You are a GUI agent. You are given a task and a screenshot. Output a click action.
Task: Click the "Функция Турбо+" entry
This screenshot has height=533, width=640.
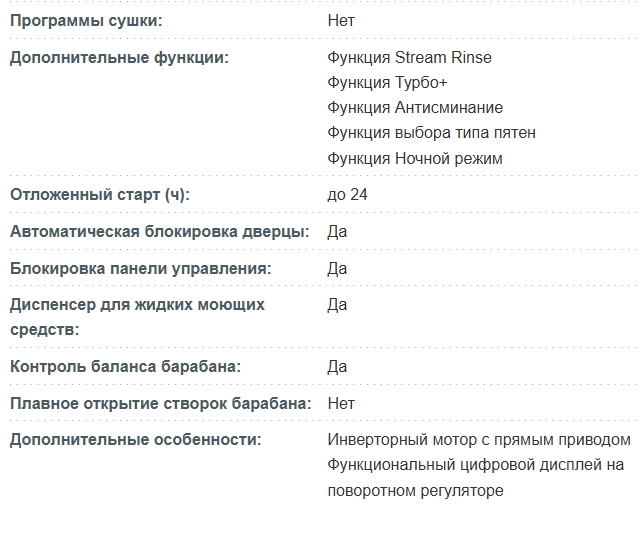pos(387,82)
